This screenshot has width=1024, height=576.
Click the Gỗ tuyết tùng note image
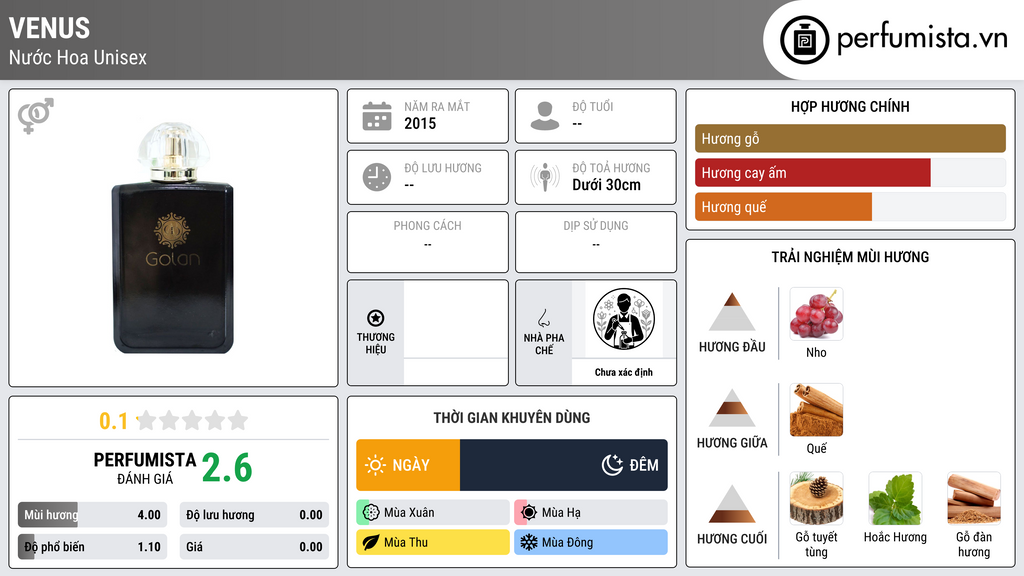pyautogui.click(x=816, y=499)
